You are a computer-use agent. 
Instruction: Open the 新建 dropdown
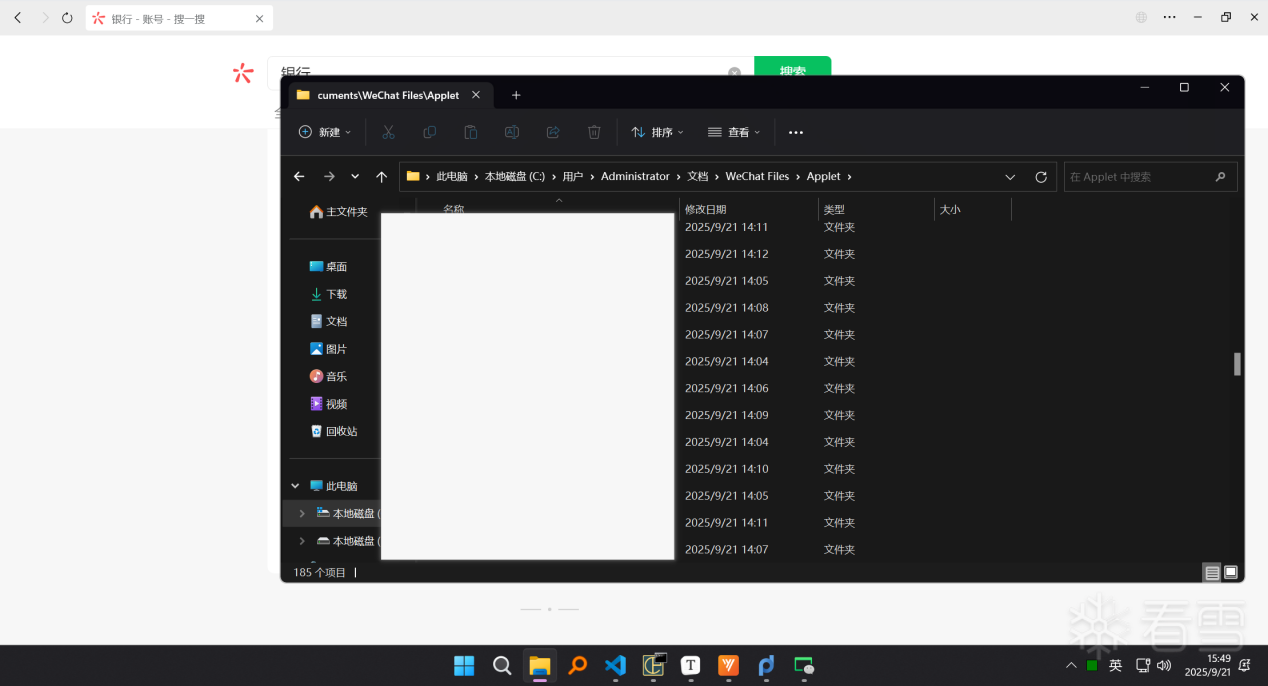point(325,132)
